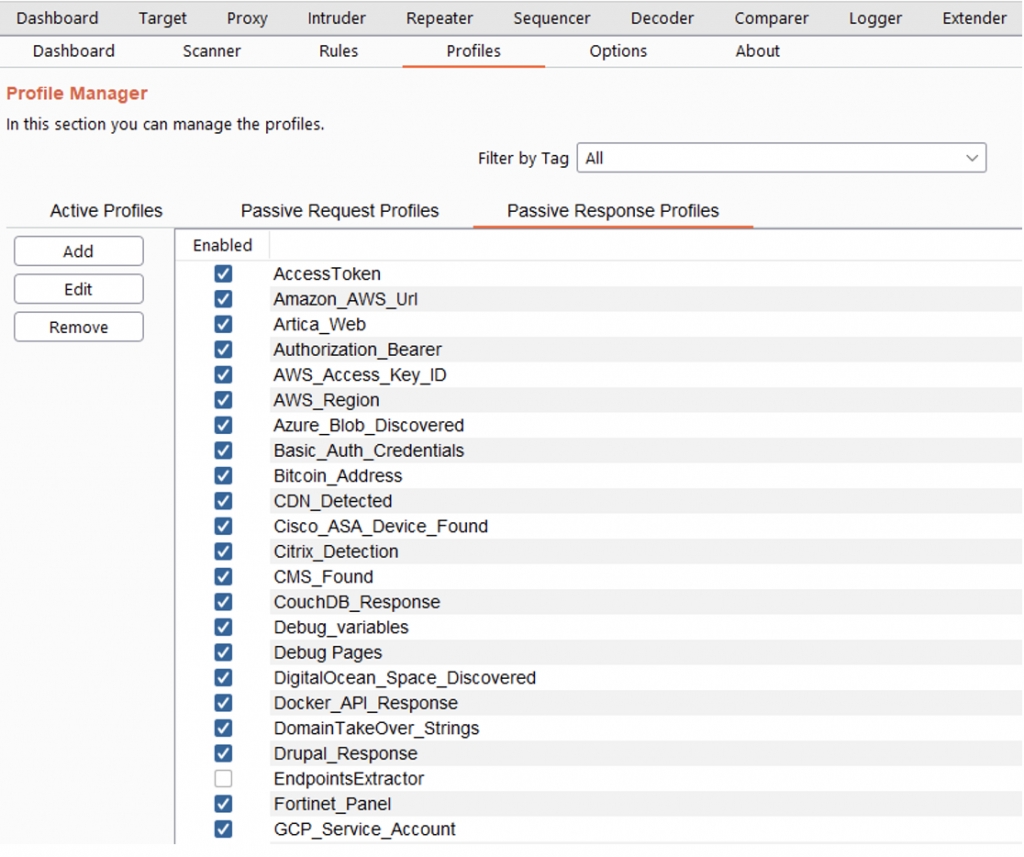Go to the Scanner sub-tab

coord(211,51)
